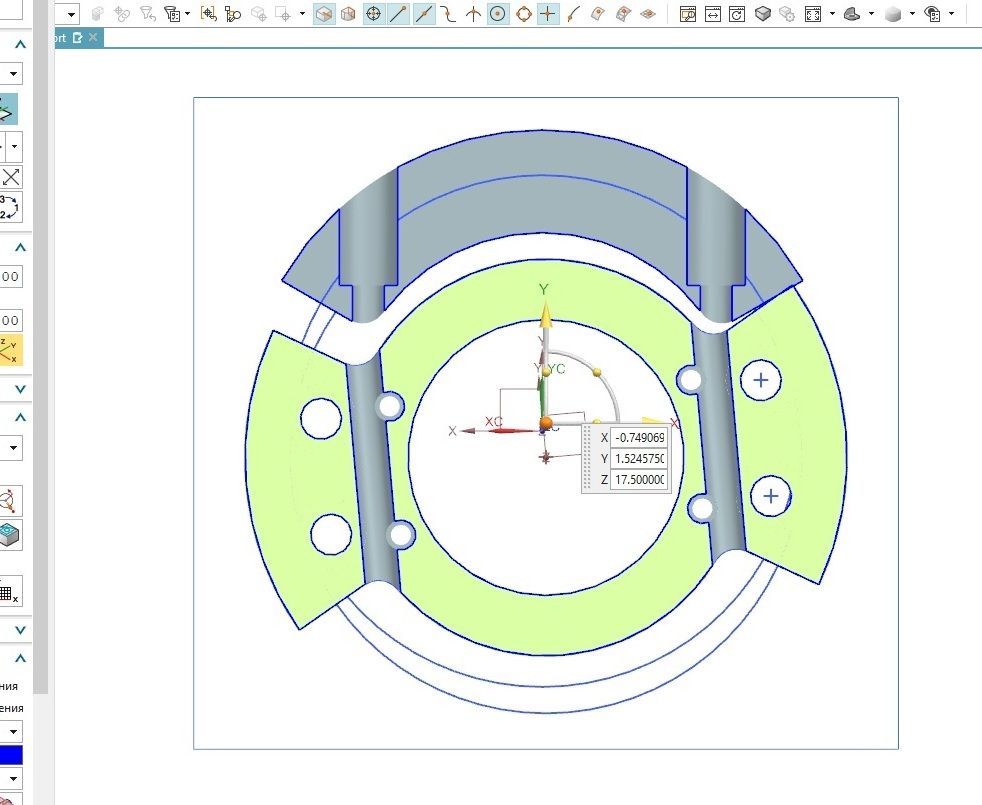Click the Control Point curve snap icon
Image resolution: width=982 pixels, height=805 pixels.
(x=449, y=15)
